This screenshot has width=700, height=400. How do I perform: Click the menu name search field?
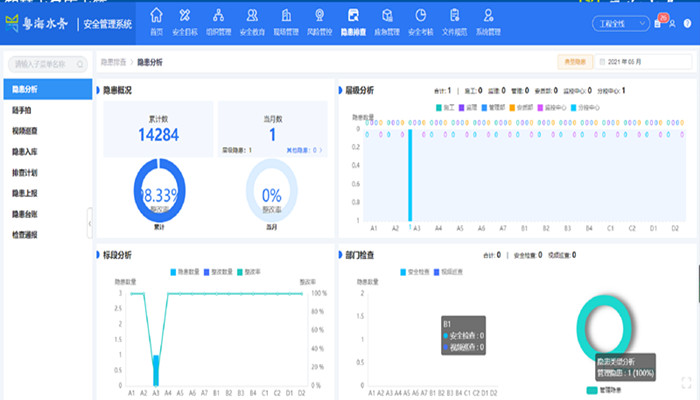pos(45,64)
